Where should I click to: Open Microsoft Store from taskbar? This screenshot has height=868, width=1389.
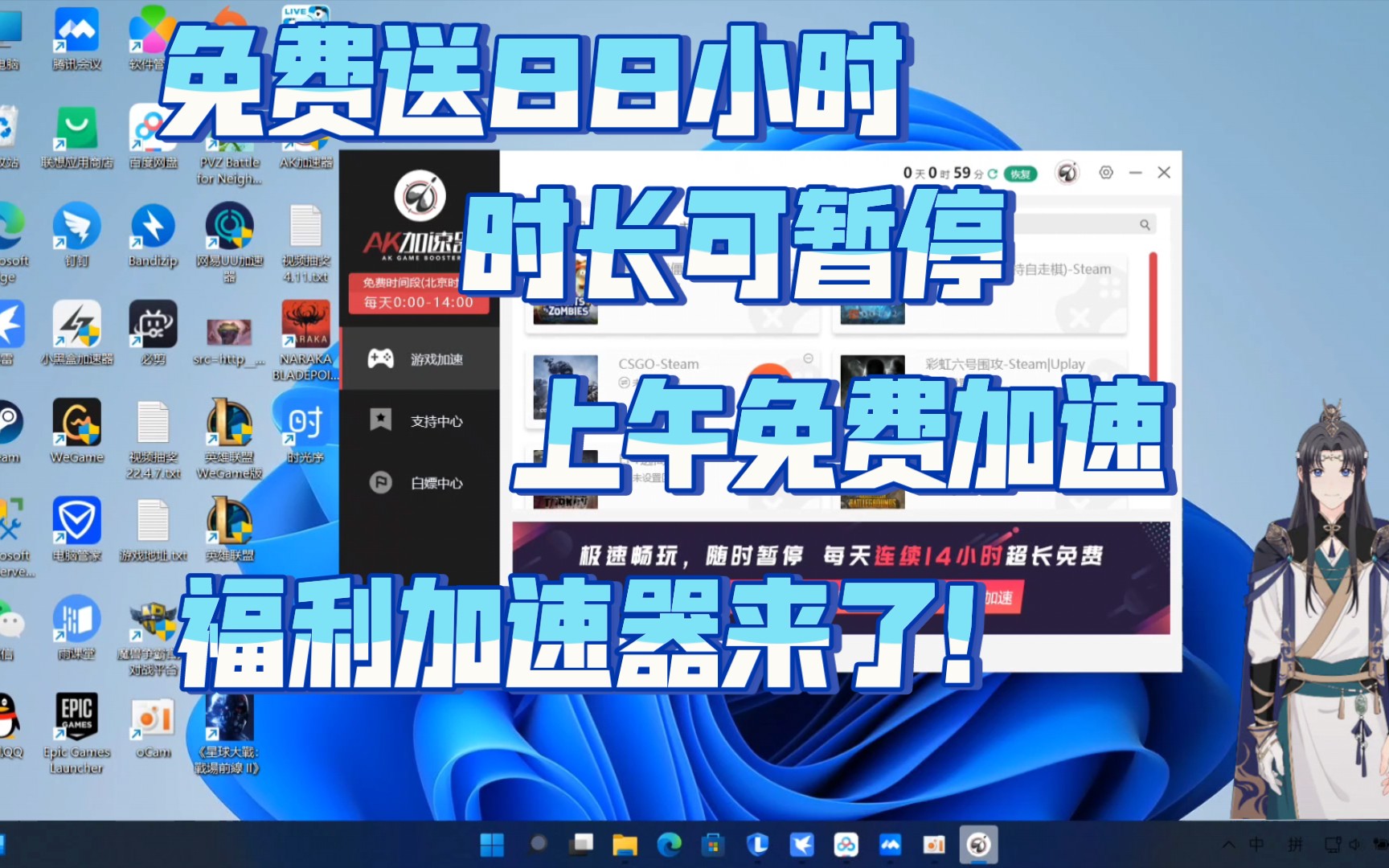coord(712,845)
